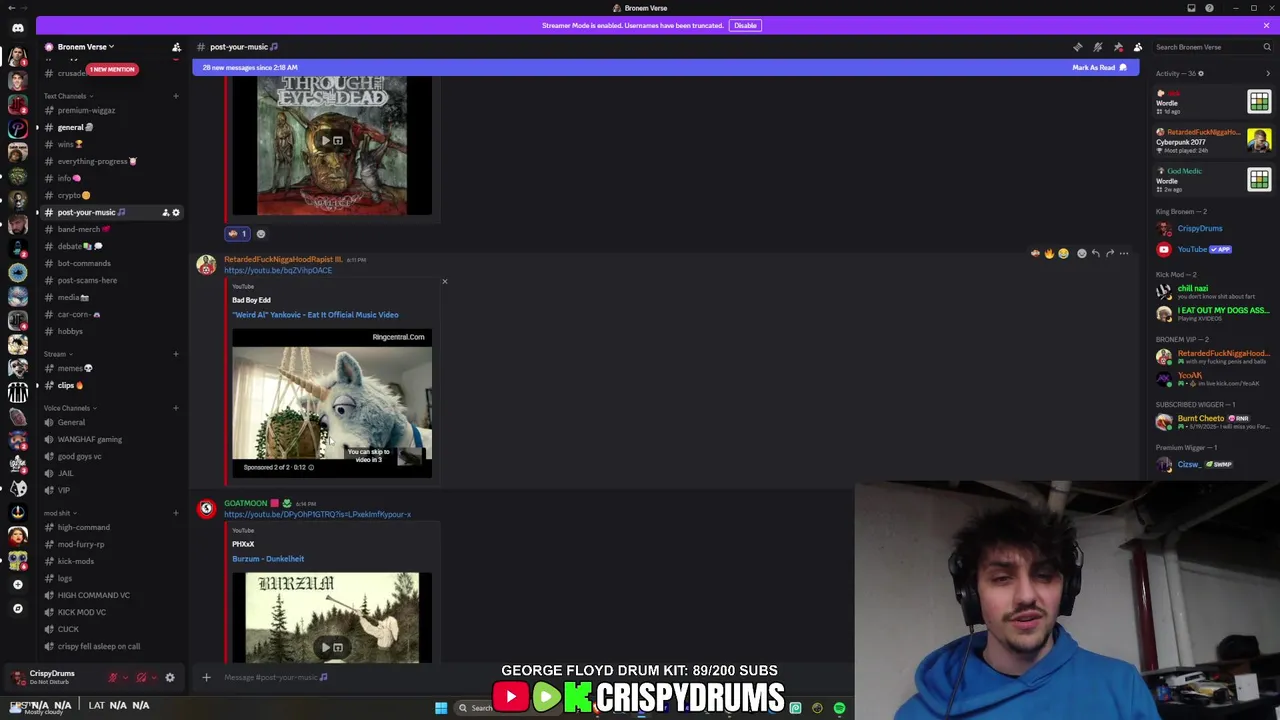Image resolution: width=1280 pixels, height=720 pixels.
Task: Open Eat It Official Music Video title link
Action: pyautogui.click(x=315, y=315)
